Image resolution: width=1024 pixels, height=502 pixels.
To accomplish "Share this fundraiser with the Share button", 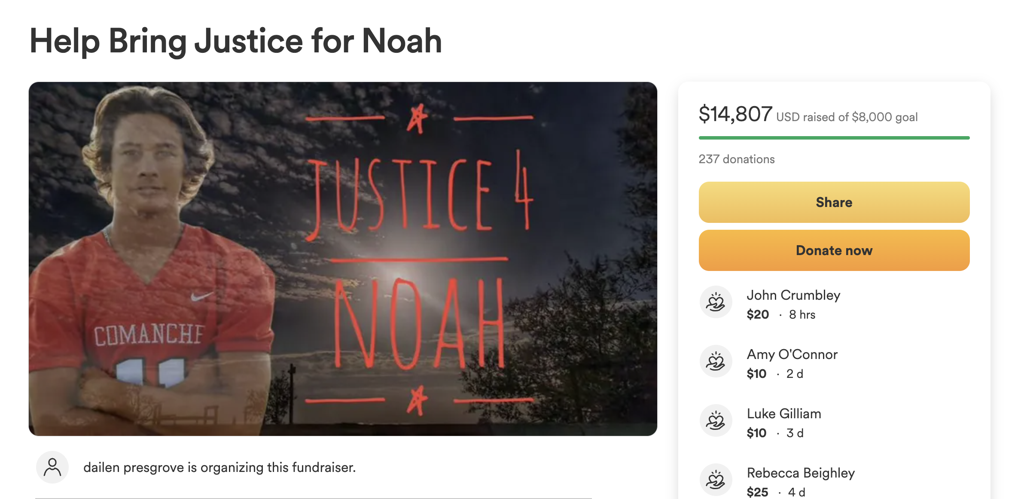I will [834, 202].
